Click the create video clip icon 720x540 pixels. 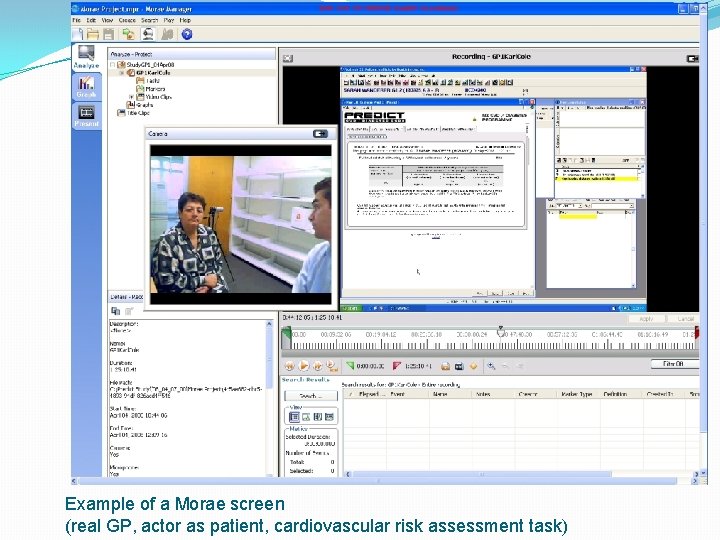[459, 366]
